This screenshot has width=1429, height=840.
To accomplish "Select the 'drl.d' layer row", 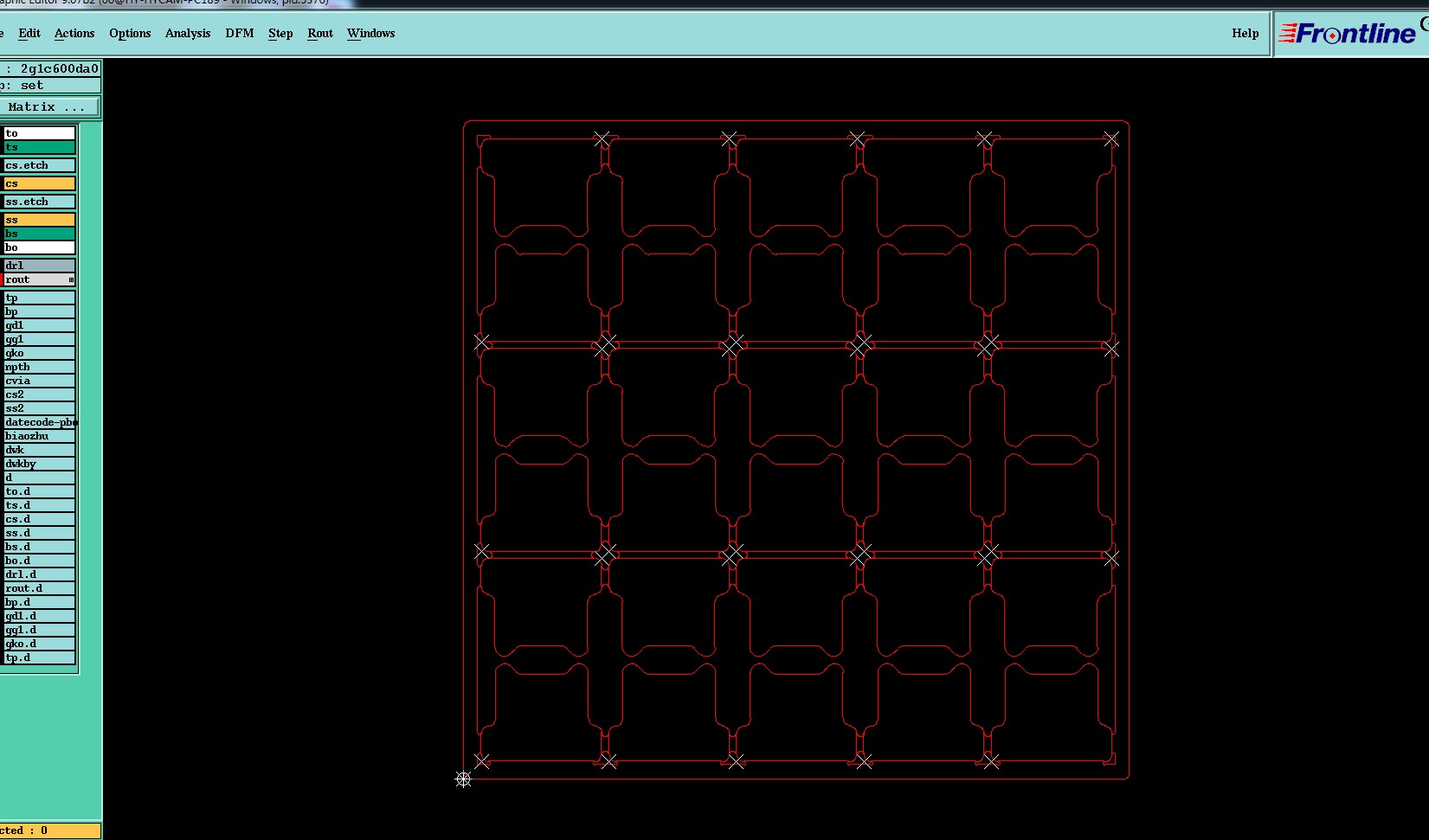I will pos(39,574).
